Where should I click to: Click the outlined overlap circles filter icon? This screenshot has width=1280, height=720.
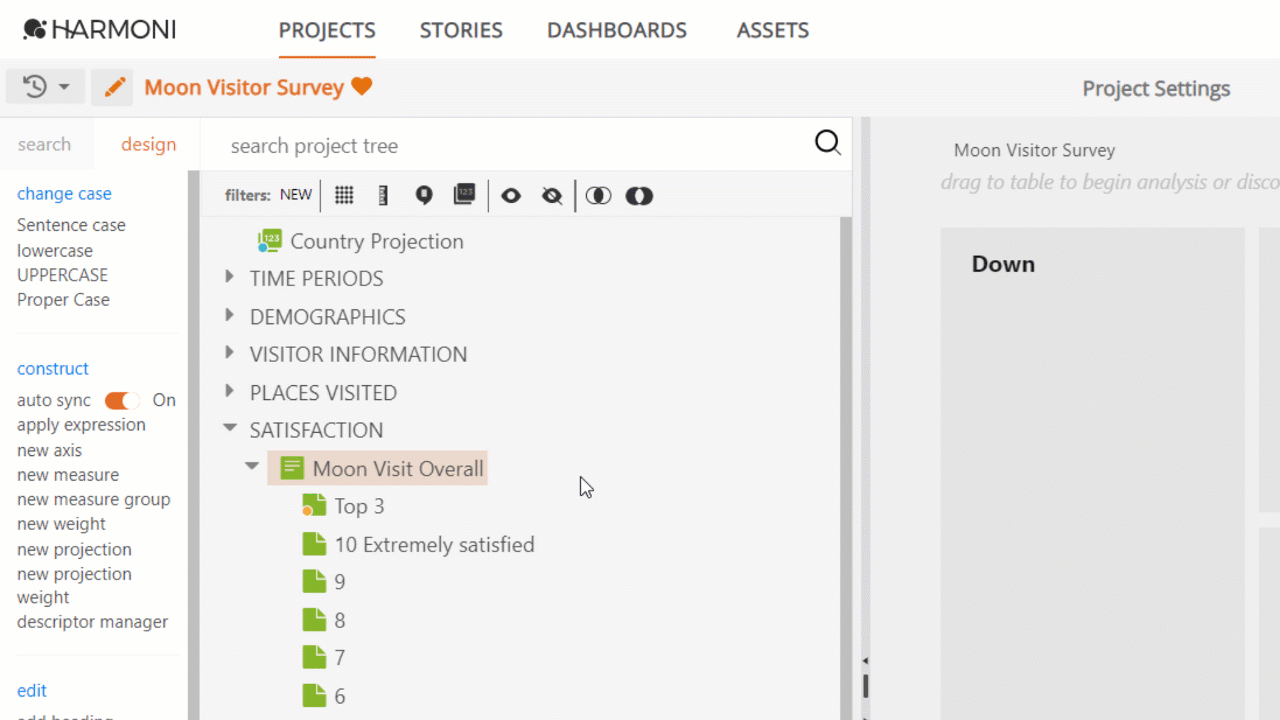598,195
